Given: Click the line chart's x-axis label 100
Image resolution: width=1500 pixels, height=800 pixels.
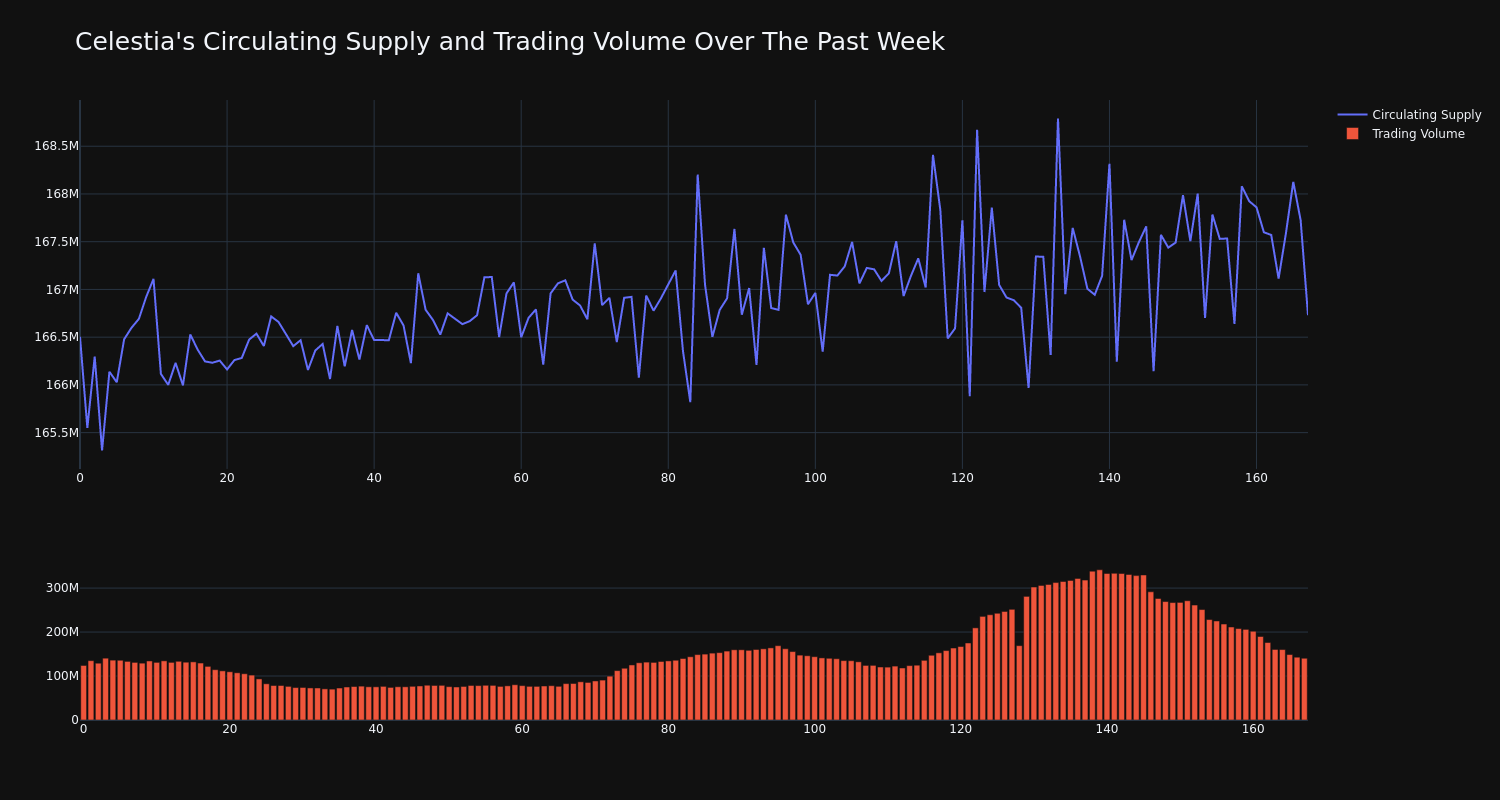Looking at the screenshot, I should tap(815, 478).
